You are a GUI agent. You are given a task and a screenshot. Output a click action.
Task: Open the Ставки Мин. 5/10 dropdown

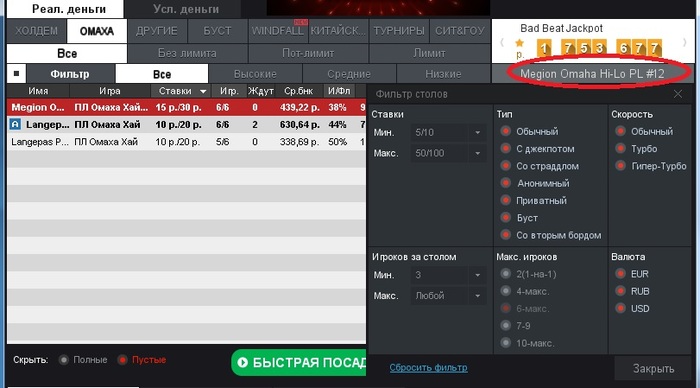coord(448,133)
